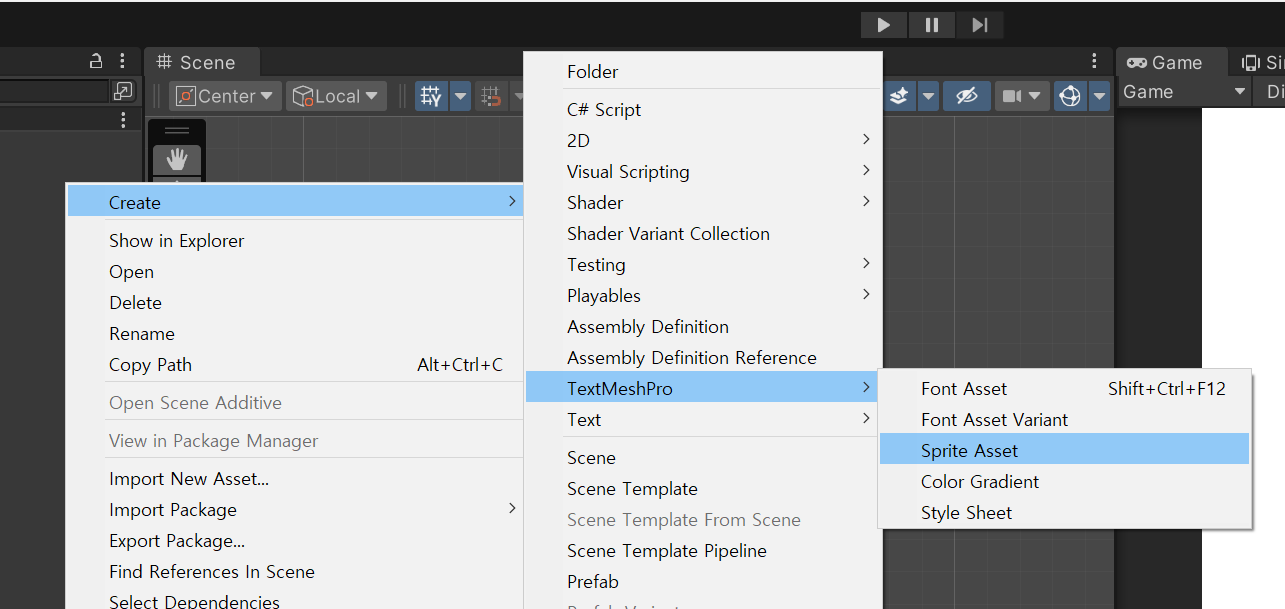Image resolution: width=1285 pixels, height=609 pixels.
Task: Click the Step frame button
Action: (980, 25)
